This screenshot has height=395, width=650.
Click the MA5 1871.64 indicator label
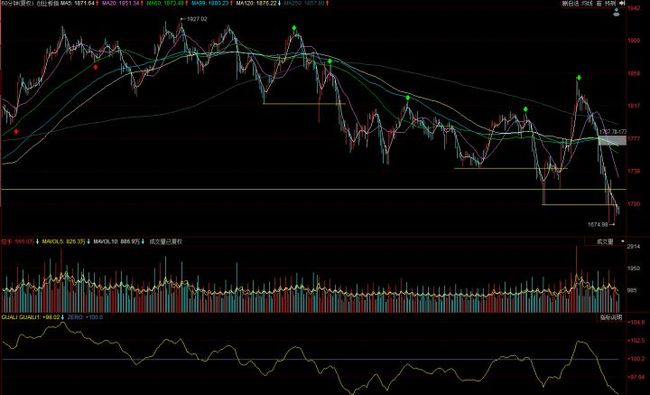(78, 3)
